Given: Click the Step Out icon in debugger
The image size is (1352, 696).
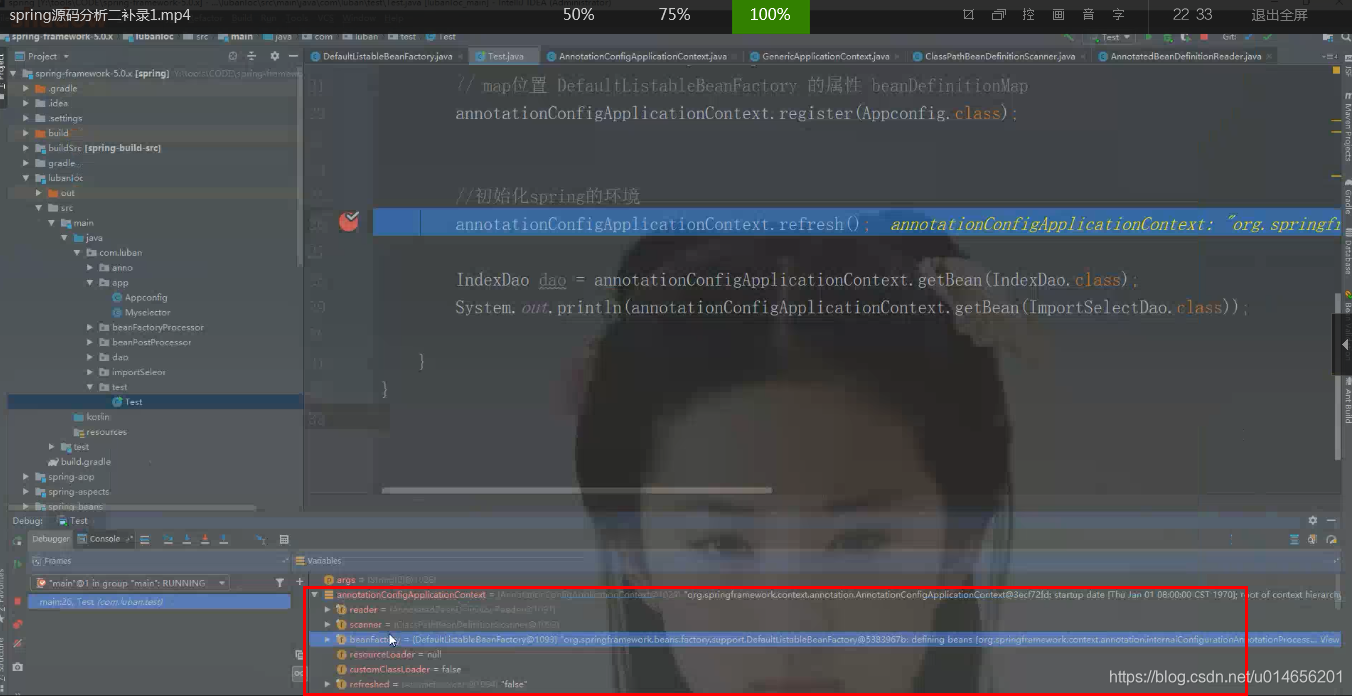Looking at the screenshot, I should 223,539.
